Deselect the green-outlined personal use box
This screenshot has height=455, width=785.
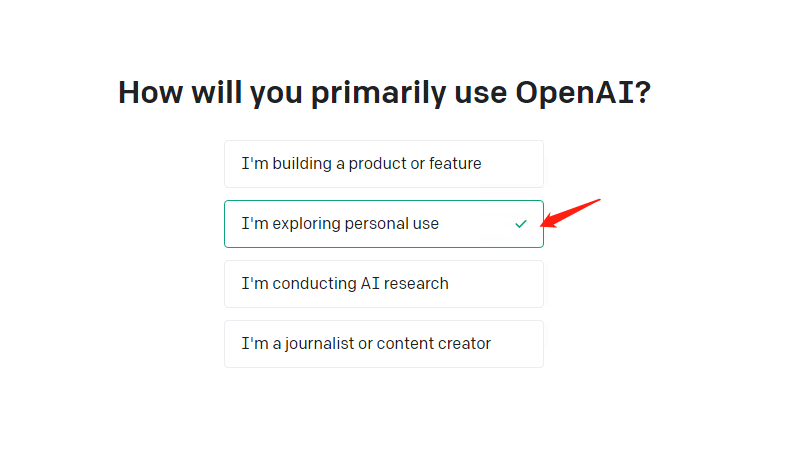tap(383, 224)
